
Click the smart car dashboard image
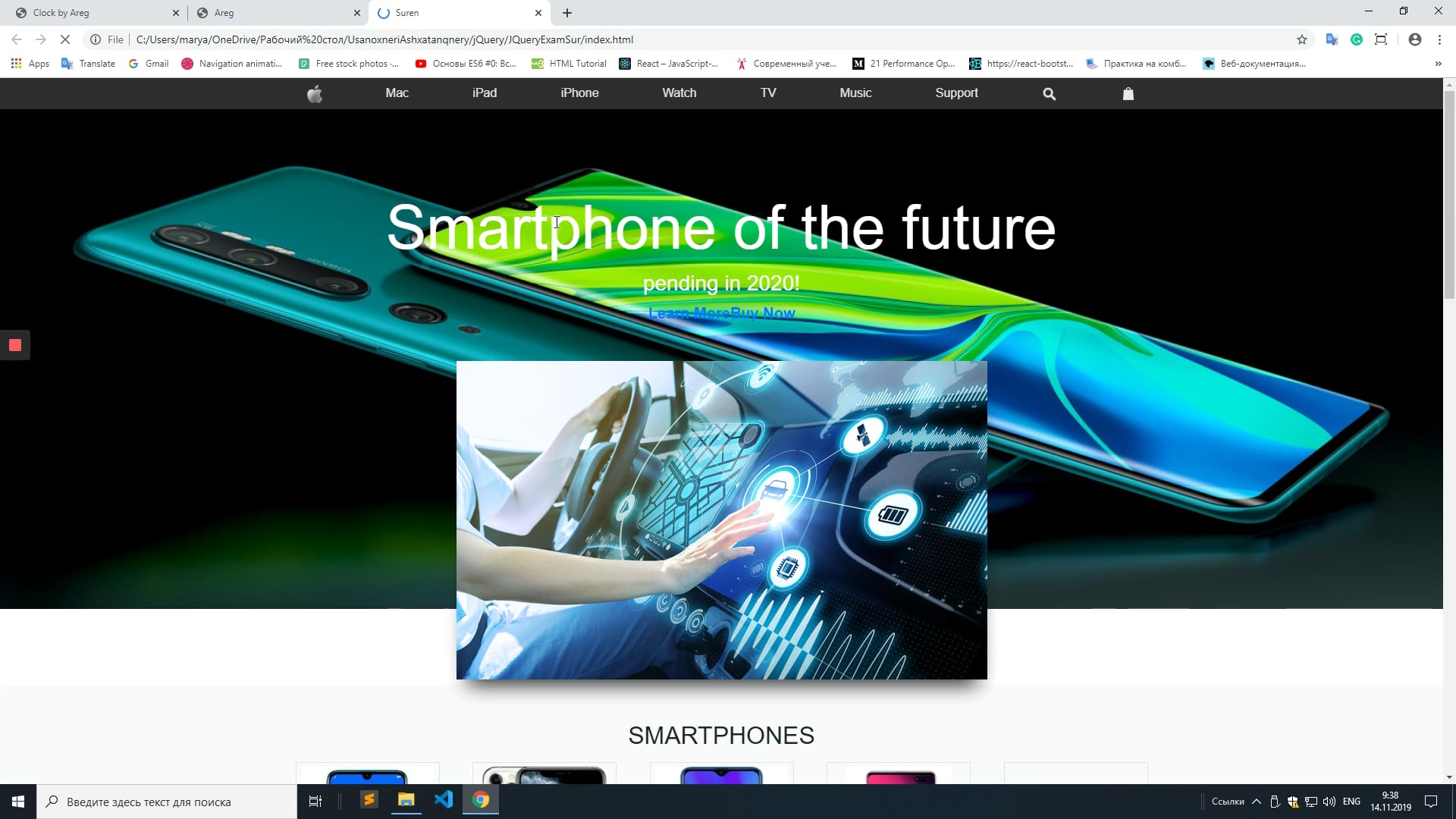pos(721,520)
